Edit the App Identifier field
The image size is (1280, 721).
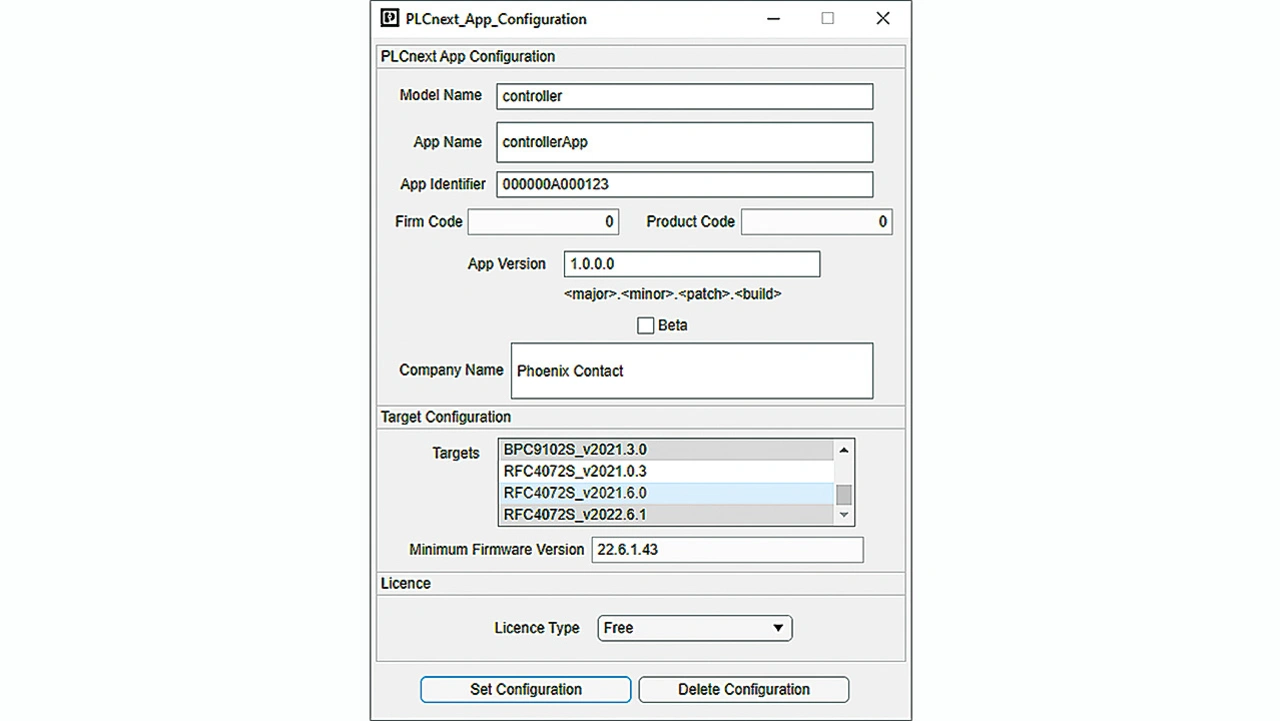click(684, 184)
